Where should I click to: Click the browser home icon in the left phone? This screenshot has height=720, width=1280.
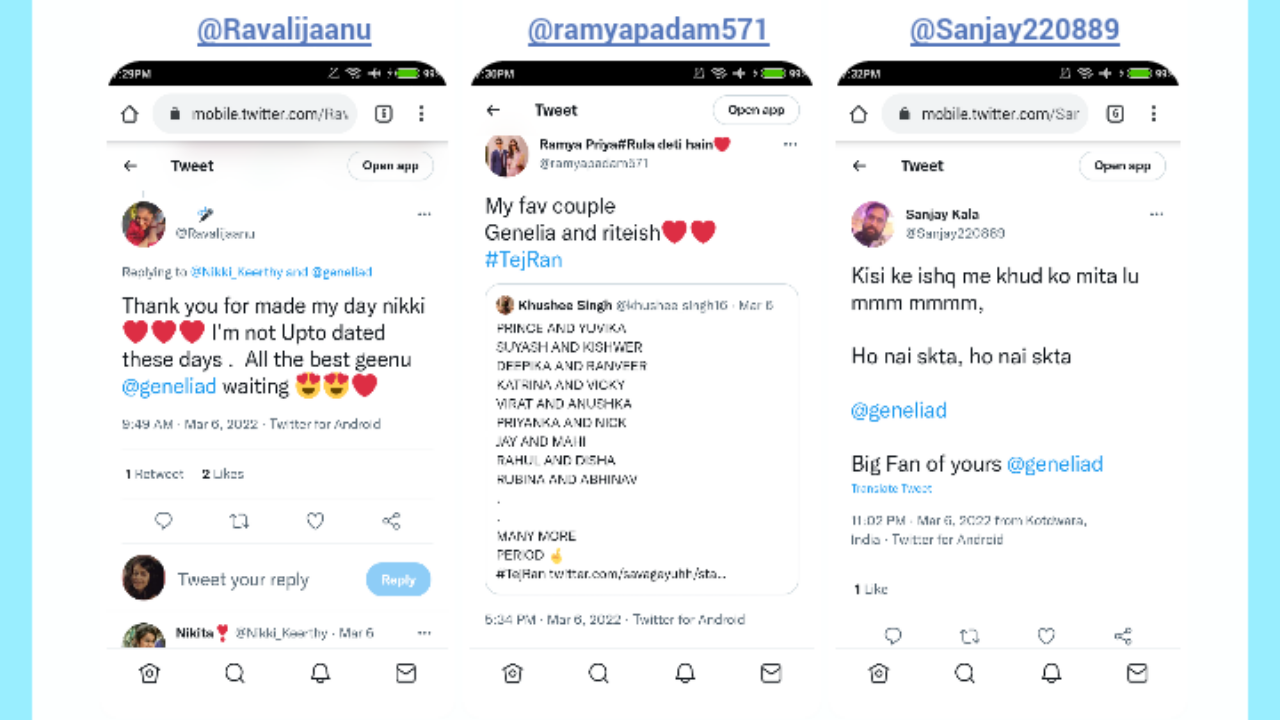coord(129,114)
